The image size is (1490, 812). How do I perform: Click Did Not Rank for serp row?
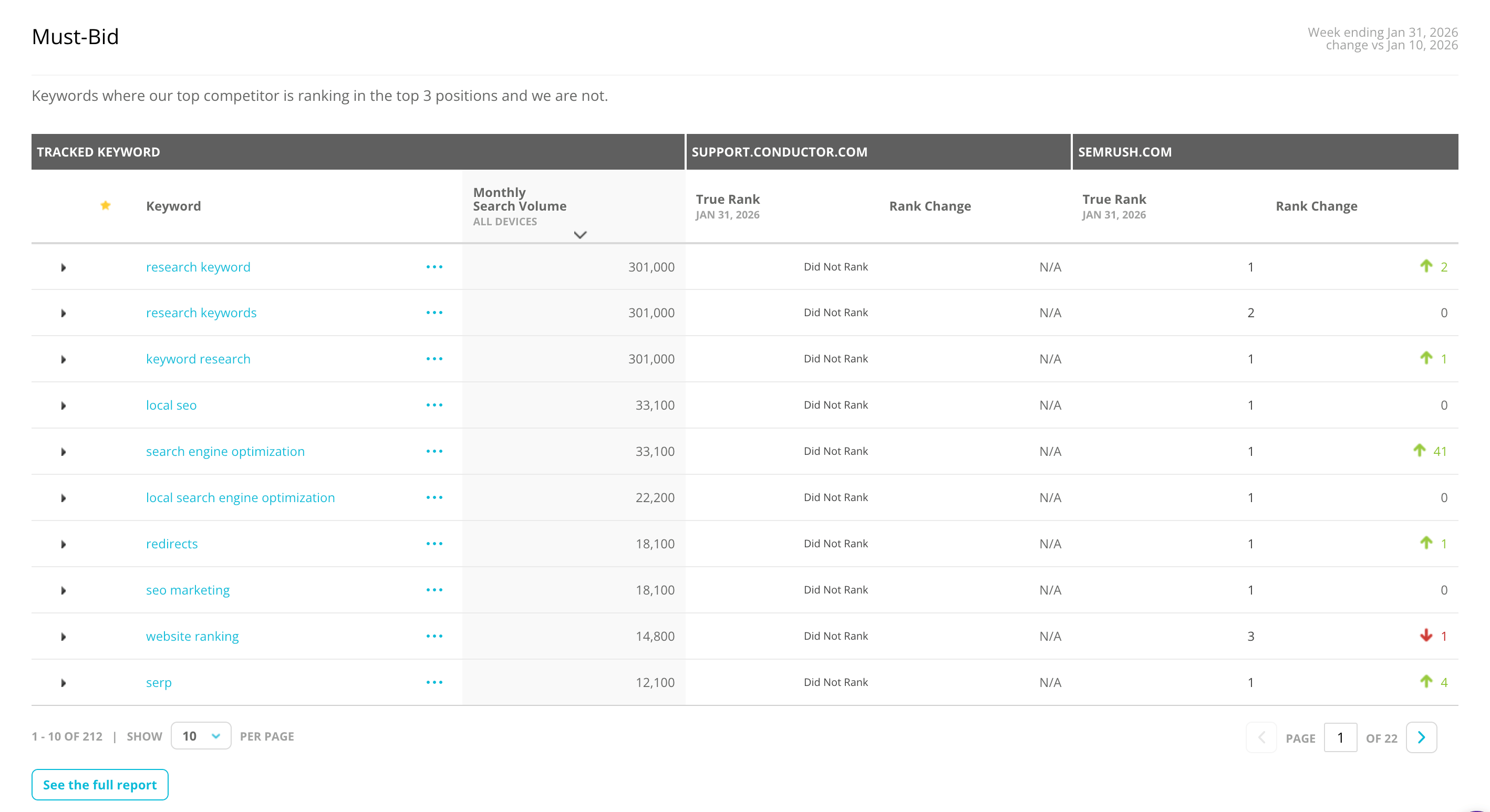pyautogui.click(x=836, y=682)
